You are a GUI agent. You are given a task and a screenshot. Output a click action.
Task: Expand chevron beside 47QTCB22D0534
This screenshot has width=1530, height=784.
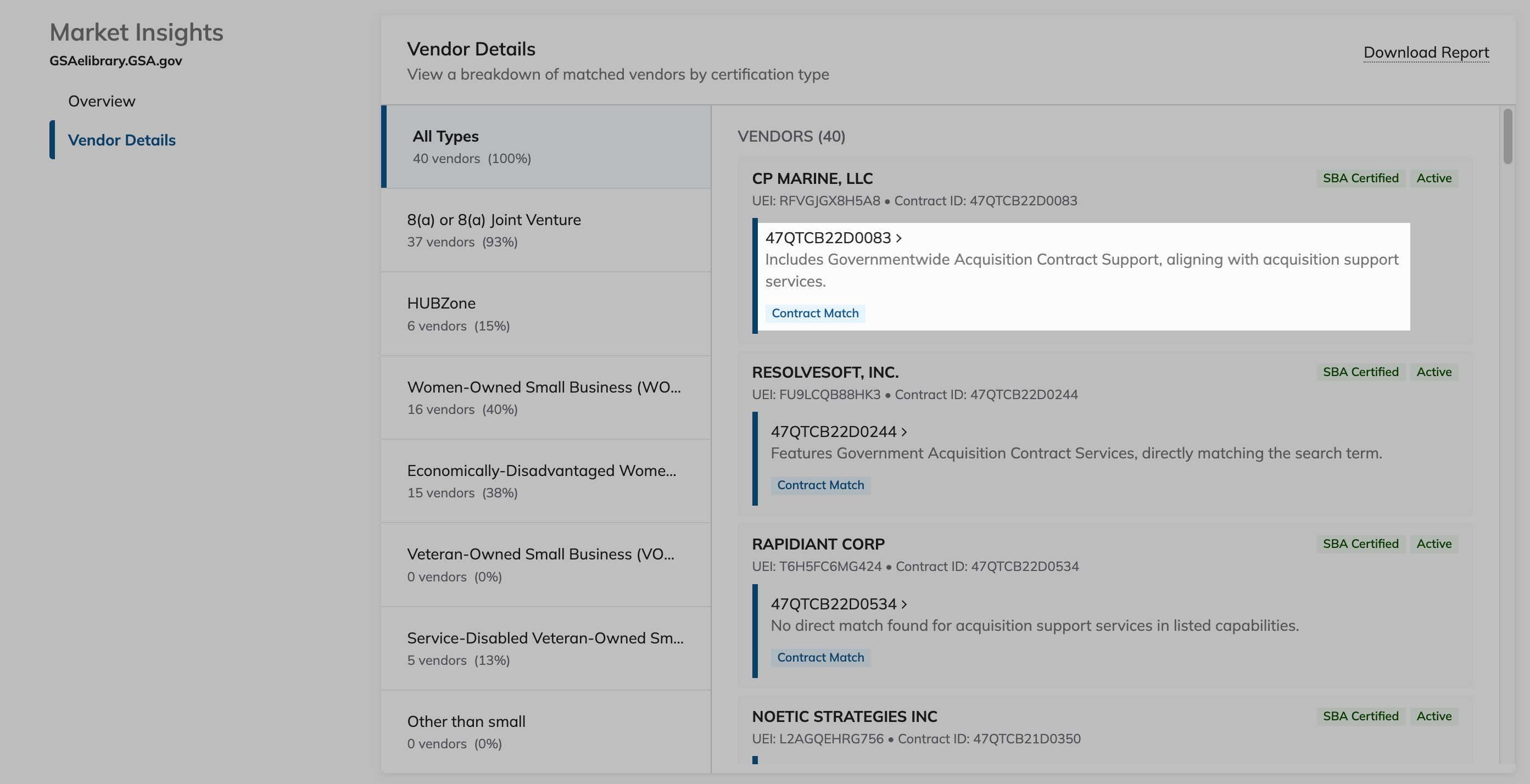[904, 604]
